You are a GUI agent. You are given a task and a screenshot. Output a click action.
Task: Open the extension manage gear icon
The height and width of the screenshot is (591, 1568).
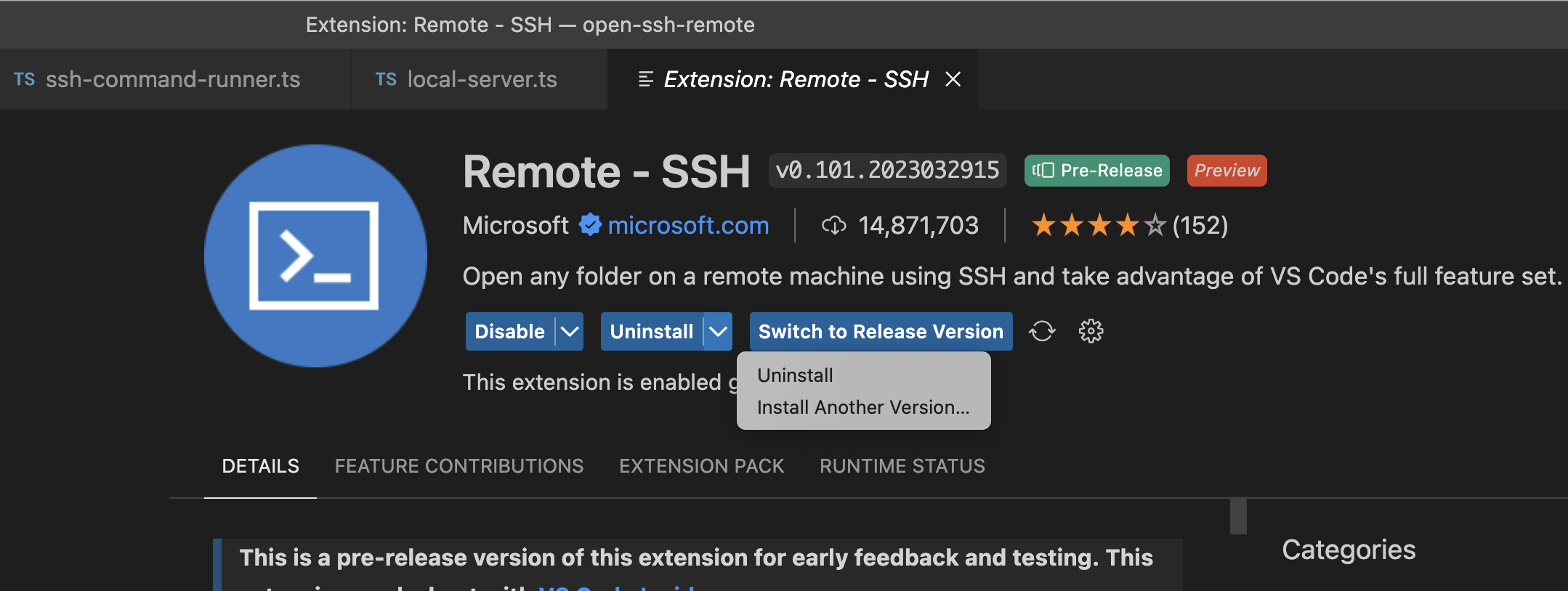[1091, 331]
